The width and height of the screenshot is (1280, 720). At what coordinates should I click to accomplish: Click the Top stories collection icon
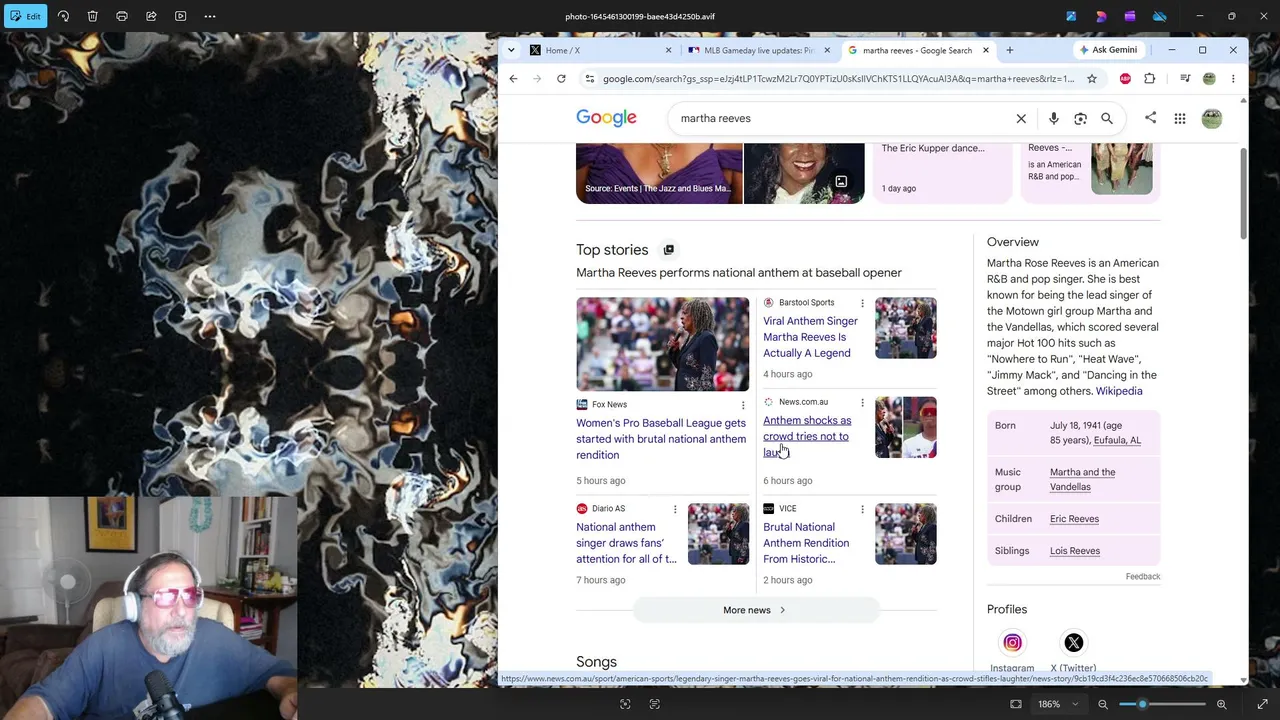[669, 250]
